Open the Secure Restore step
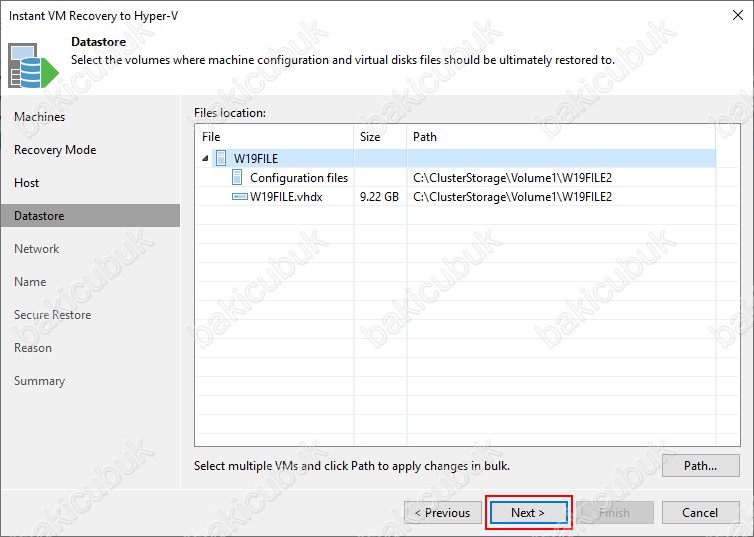Viewport: 754px width, 537px height. 52,315
